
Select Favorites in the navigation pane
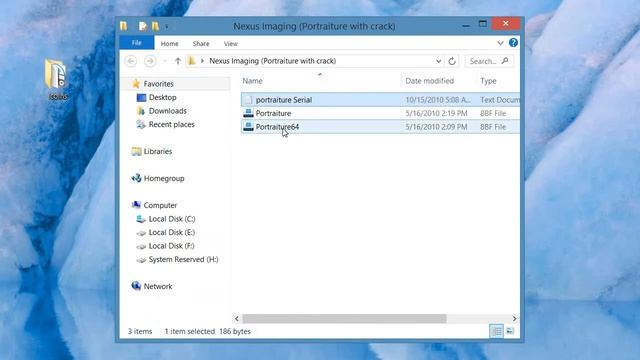click(x=158, y=84)
